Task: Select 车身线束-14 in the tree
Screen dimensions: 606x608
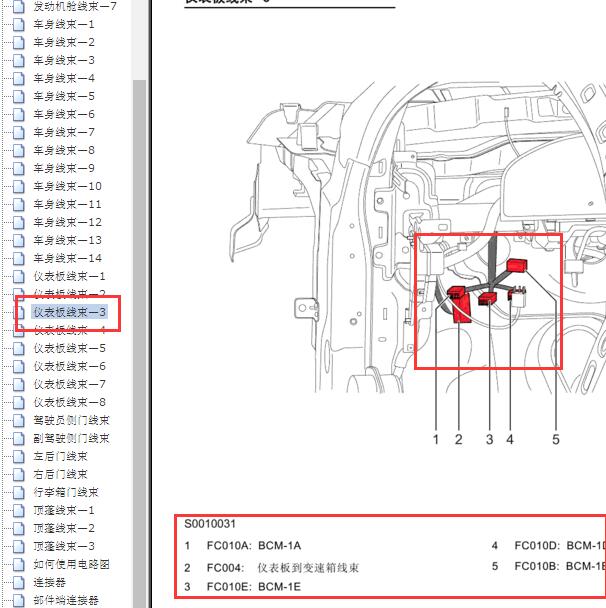Action: [x=67, y=259]
